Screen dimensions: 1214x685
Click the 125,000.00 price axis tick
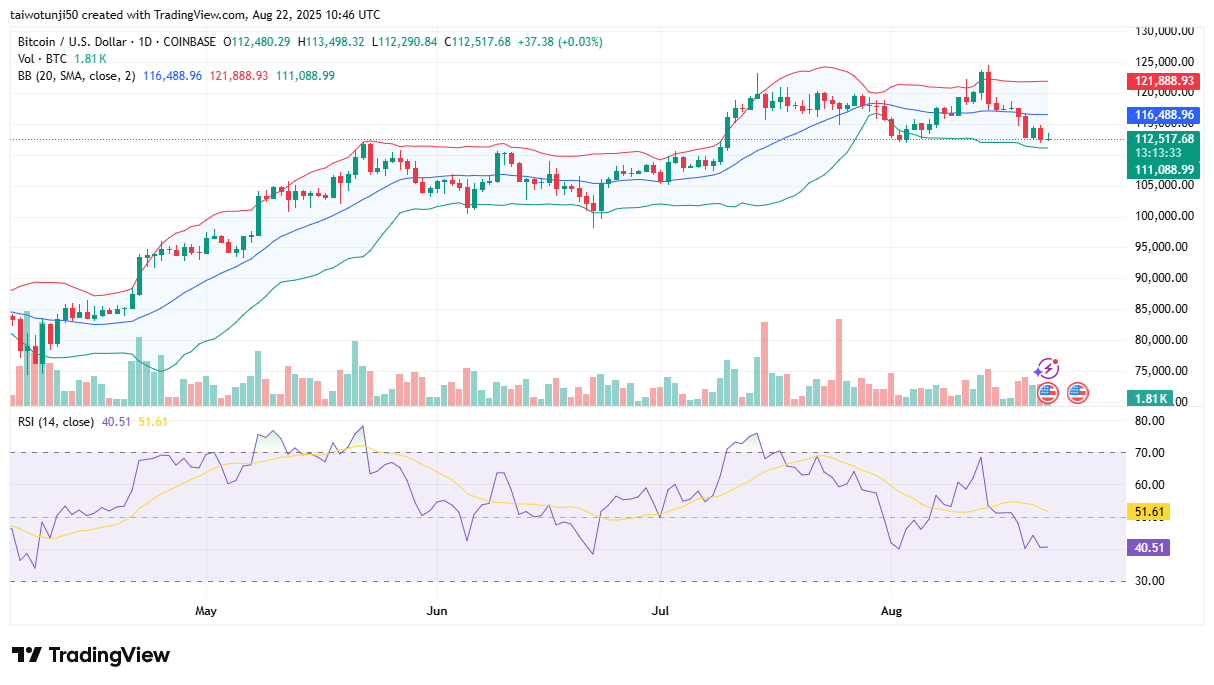tap(1163, 61)
